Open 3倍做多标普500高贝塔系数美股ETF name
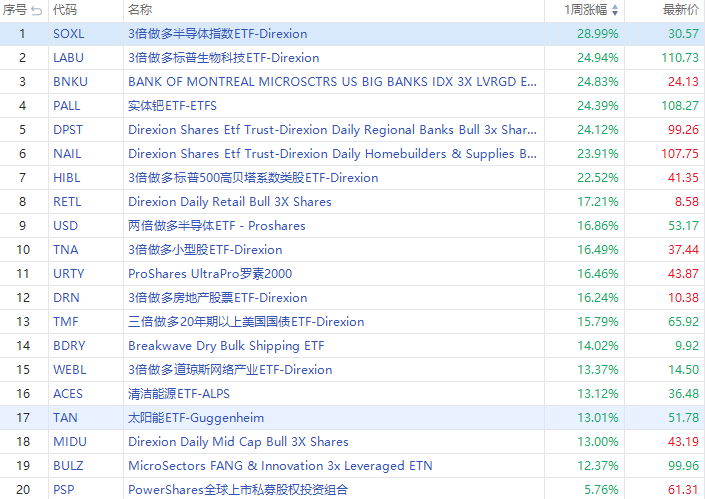The width and height of the screenshot is (705, 499). 253,178
